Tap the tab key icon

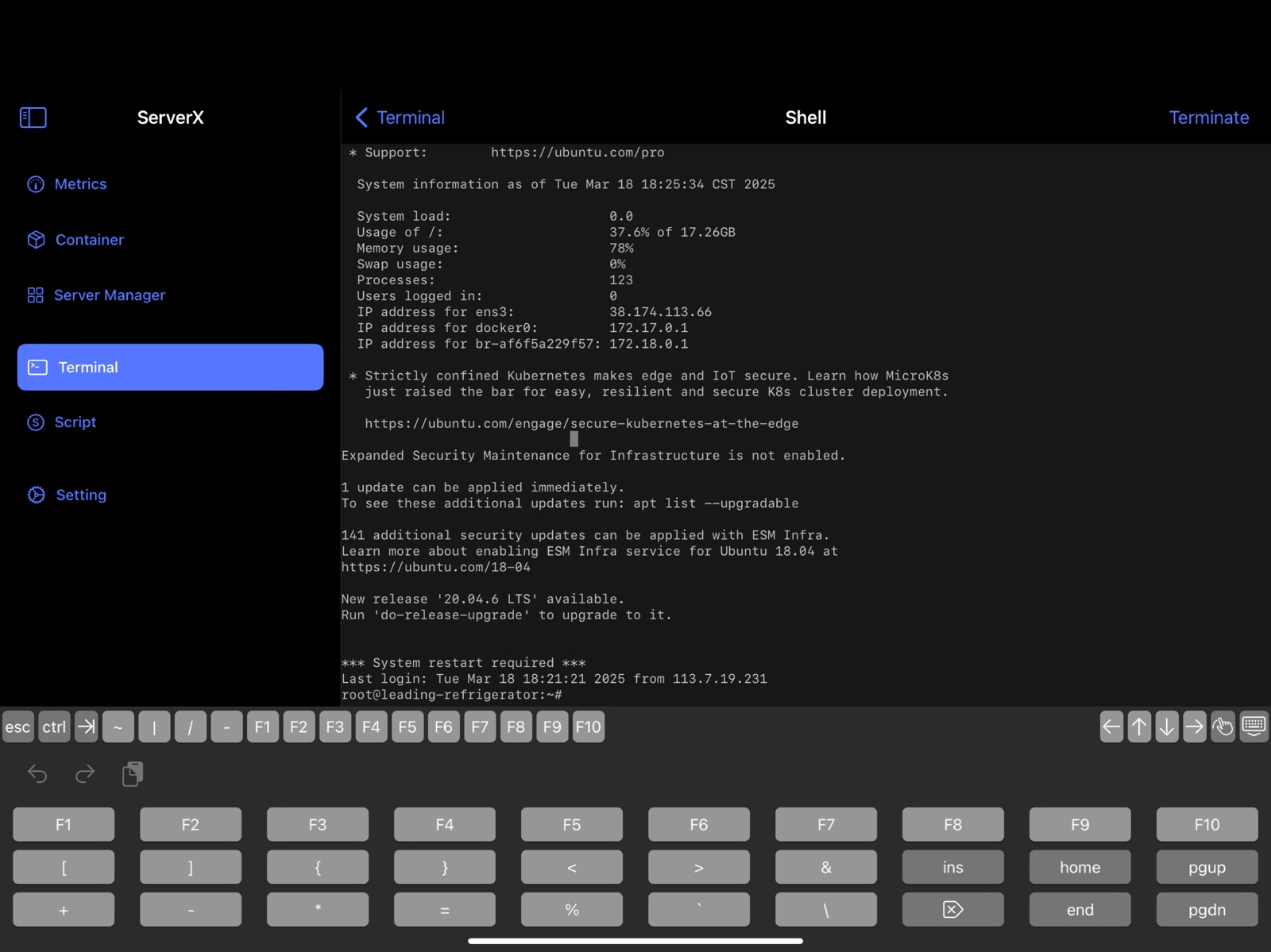point(87,727)
